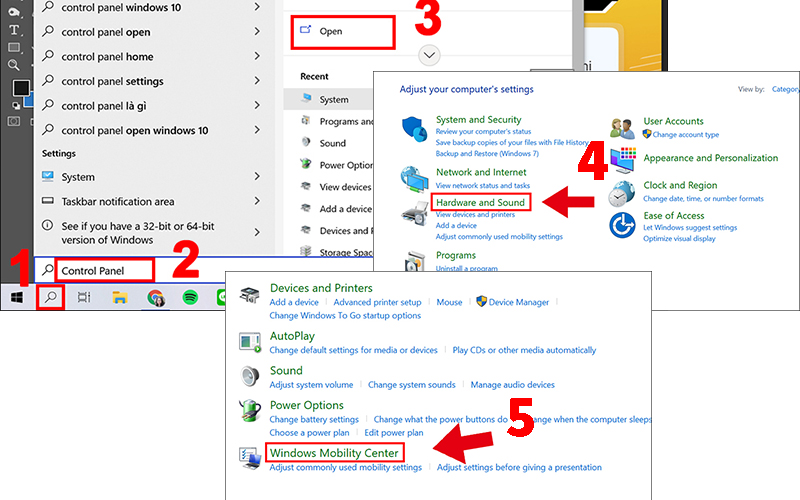Click the Clock and Region icon

622,193
